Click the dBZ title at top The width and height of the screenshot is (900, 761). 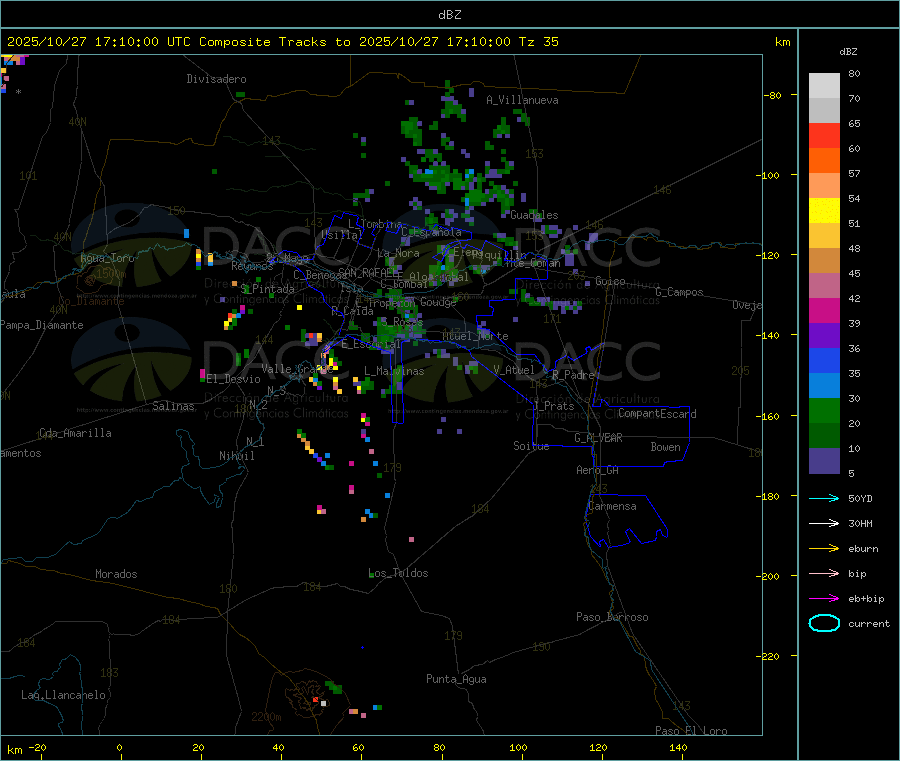pos(449,15)
